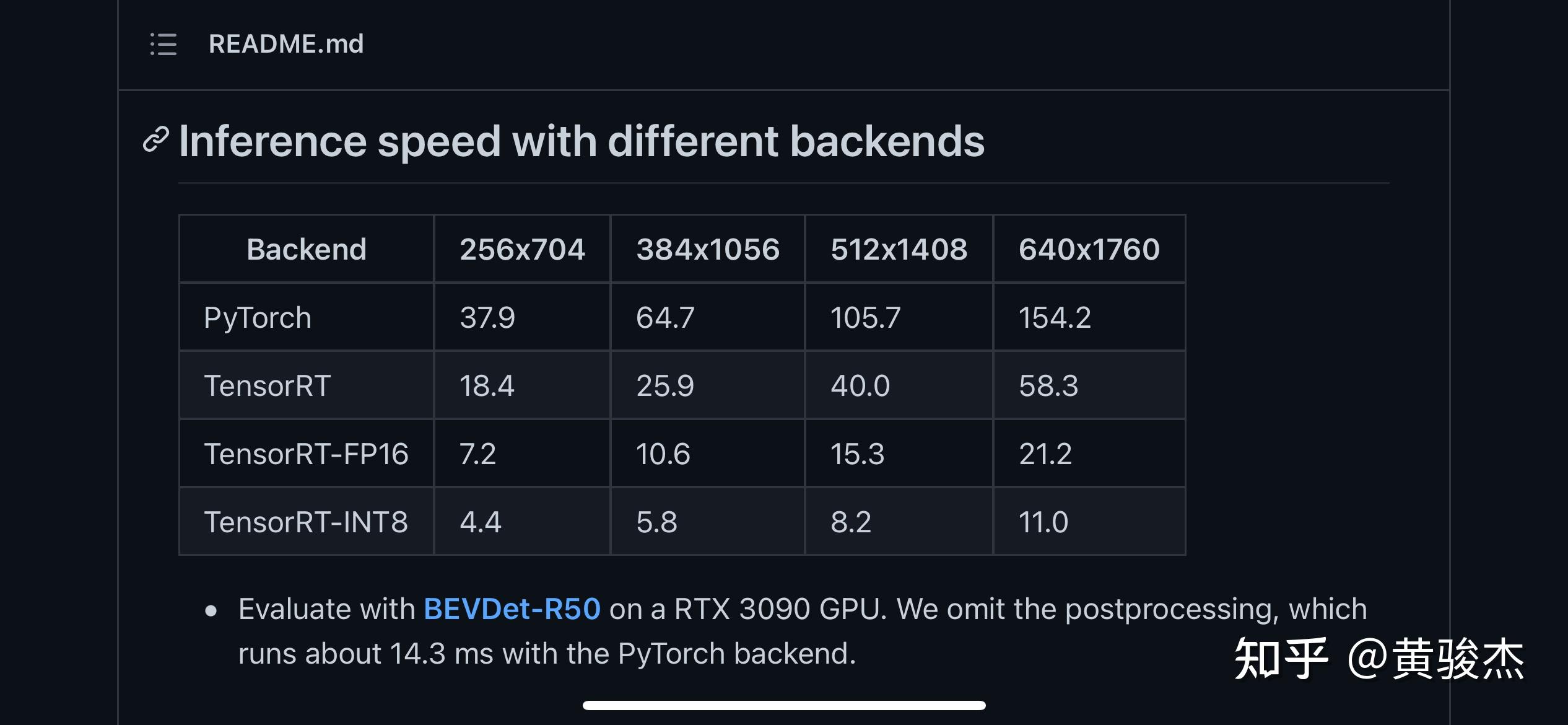
Task: Select the TensorRT-FP16 row label
Action: click(x=306, y=454)
